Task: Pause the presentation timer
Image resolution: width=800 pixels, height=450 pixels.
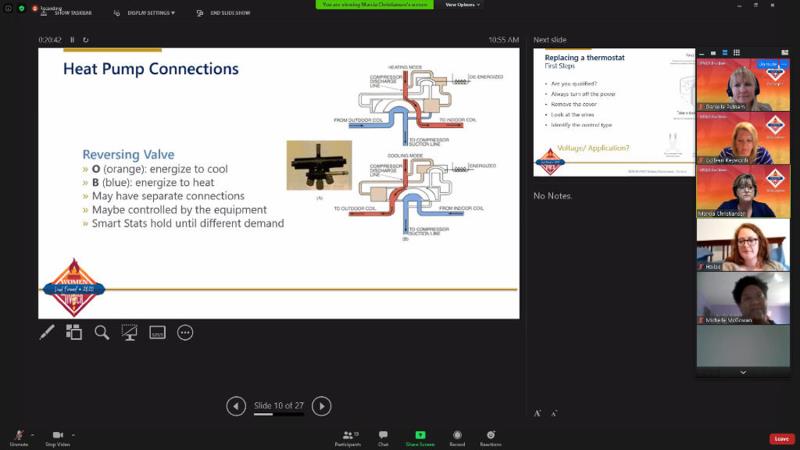Action: pos(72,40)
